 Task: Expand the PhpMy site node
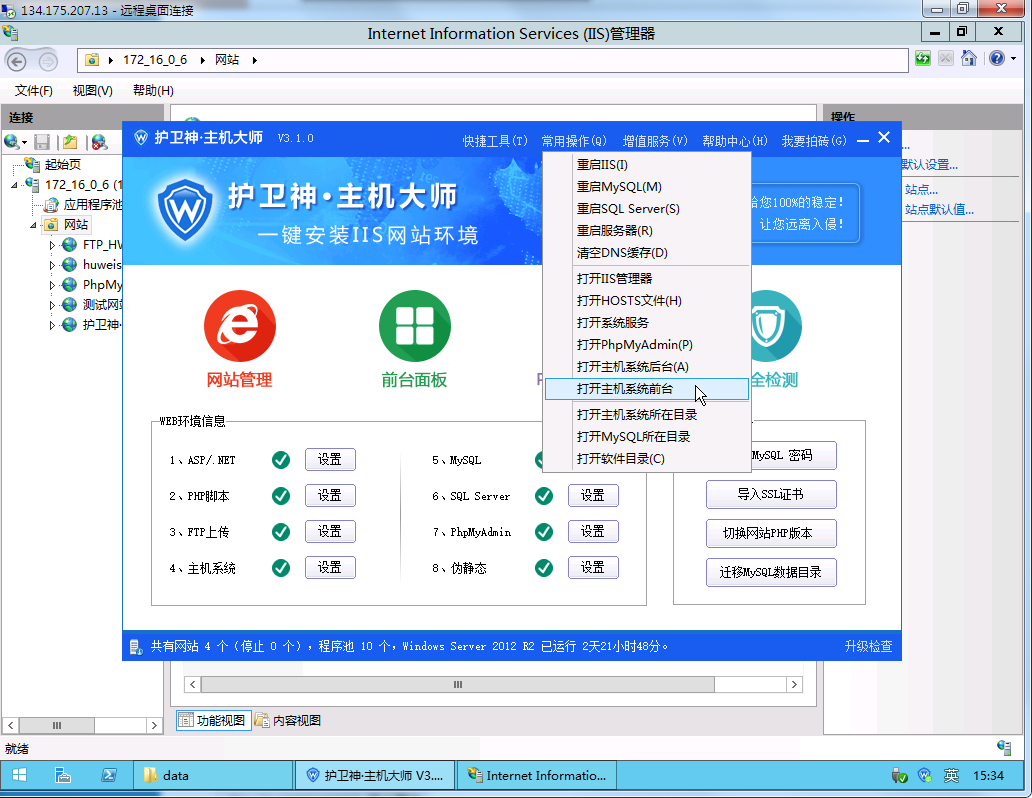pyautogui.click(x=52, y=285)
